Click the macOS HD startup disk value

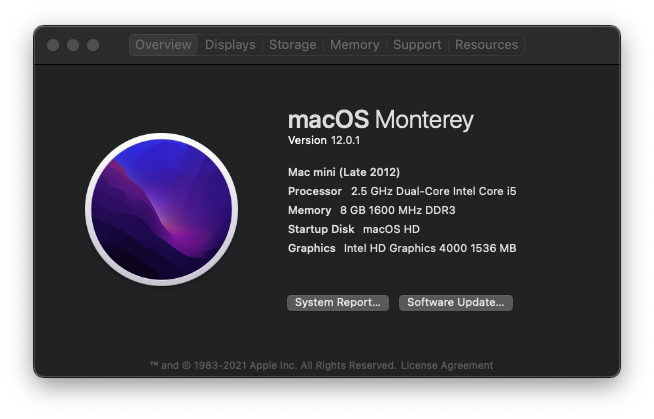click(391, 229)
